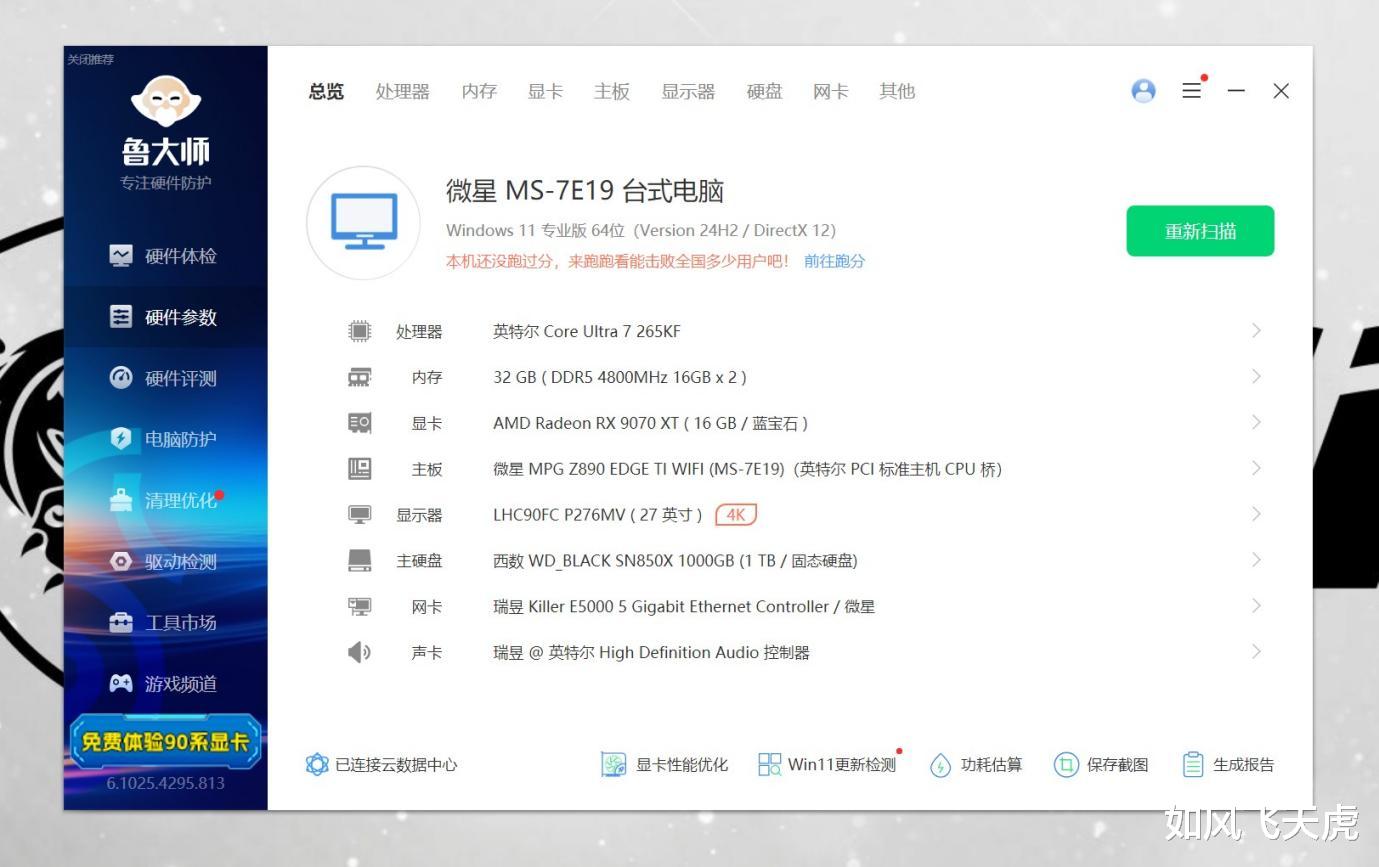The height and width of the screenshot is (867, 1379).
Task: Click the memory module icon
Action: (x=359, y=377)
